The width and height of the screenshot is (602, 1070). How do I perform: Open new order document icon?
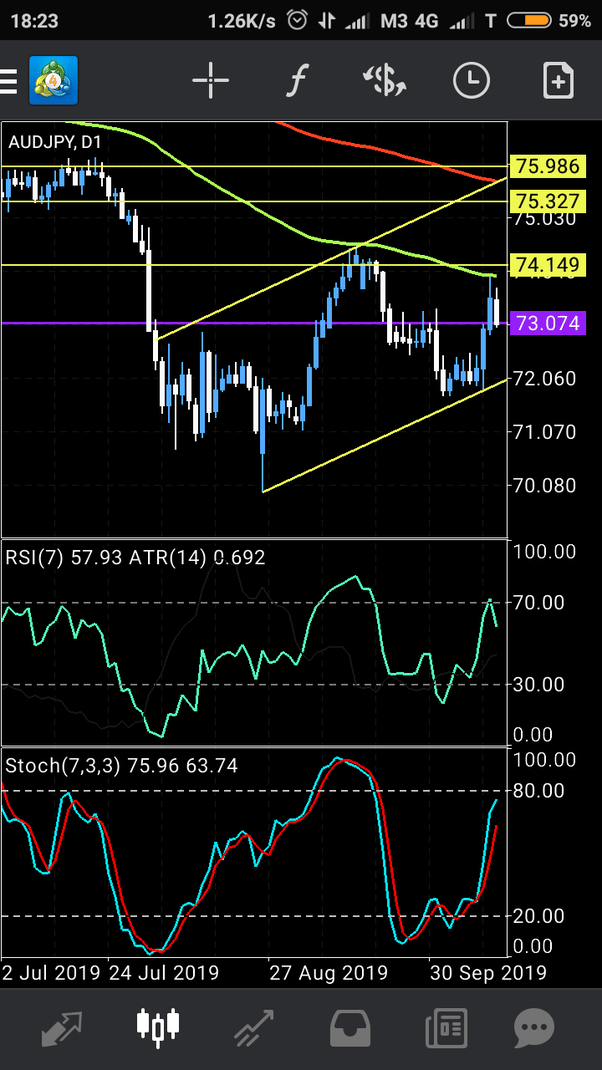click(x=558, y=81)
